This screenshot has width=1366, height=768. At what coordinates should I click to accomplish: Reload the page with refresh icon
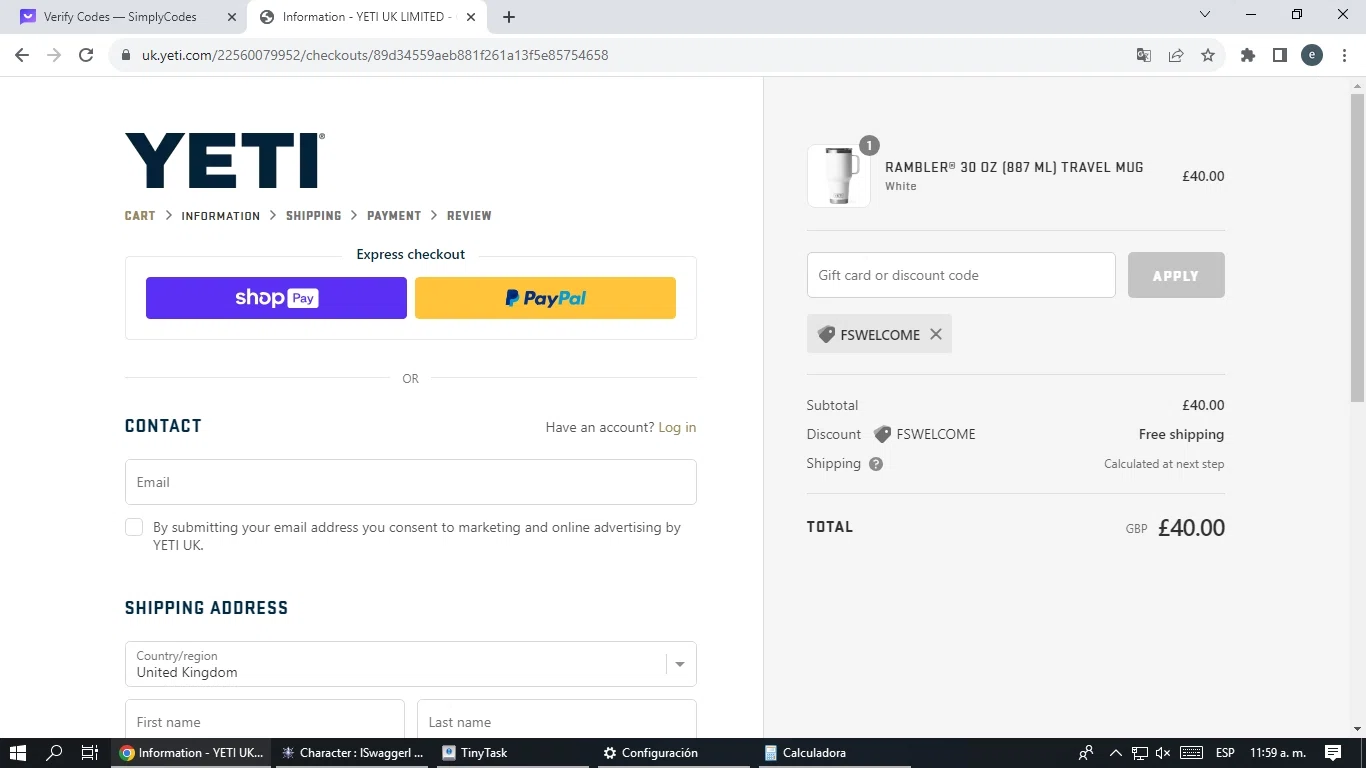pyautogui.click(x=86, y=55)
